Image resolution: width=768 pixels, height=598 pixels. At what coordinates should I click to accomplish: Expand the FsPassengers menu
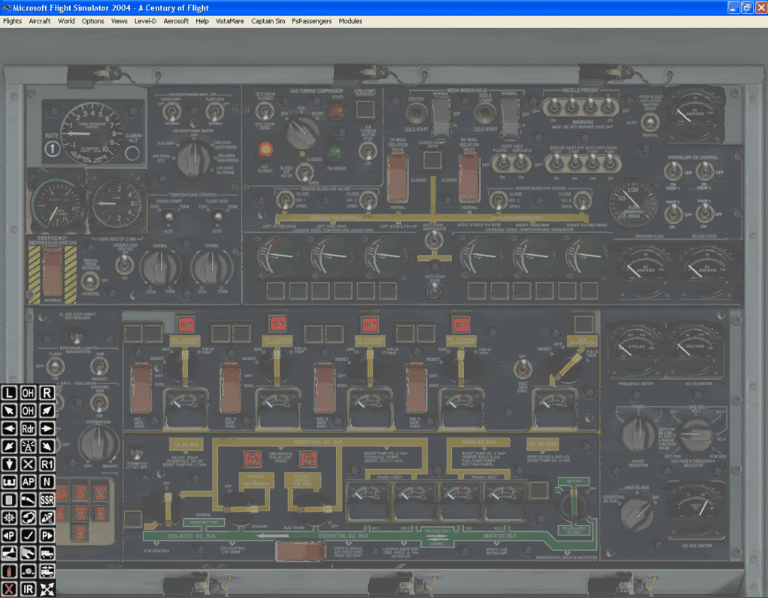click(311, 21)
